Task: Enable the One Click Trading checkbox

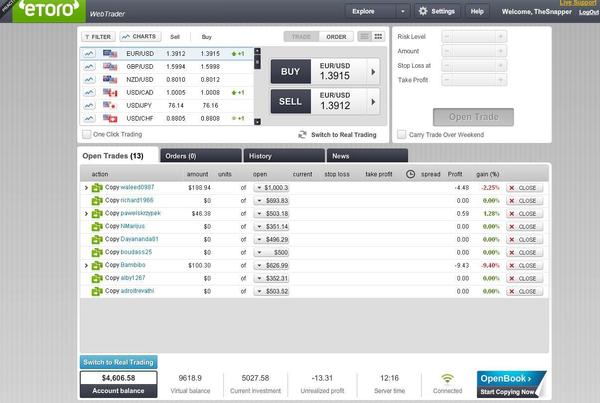Action: point(87,134)
